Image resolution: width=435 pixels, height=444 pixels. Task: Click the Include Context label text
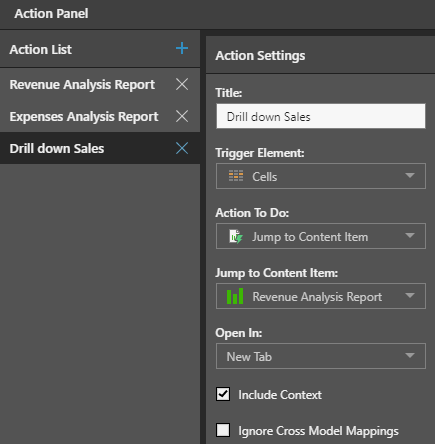click(280, 395)
